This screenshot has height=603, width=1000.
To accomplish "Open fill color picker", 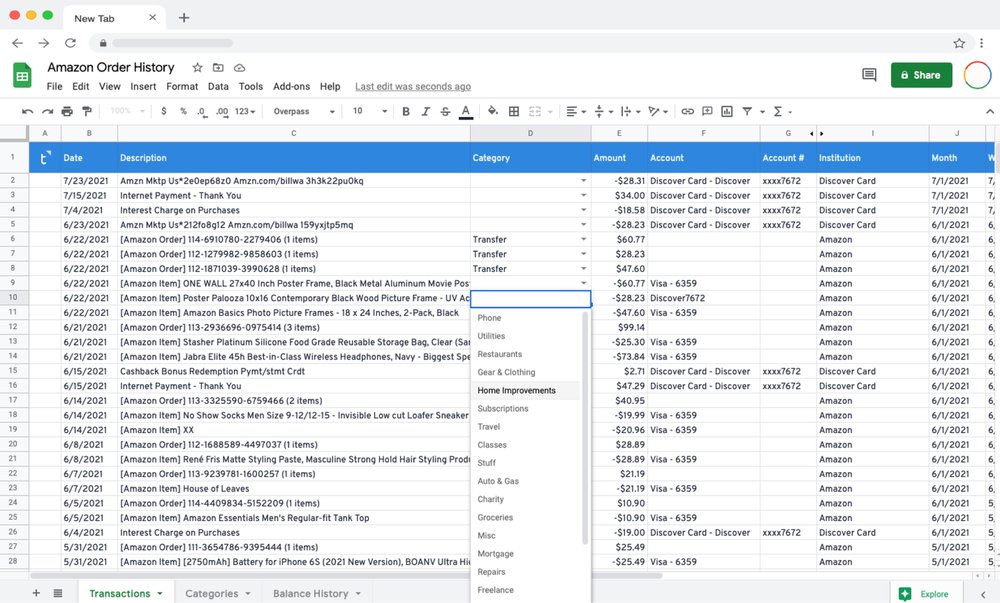I will point(492,111).
